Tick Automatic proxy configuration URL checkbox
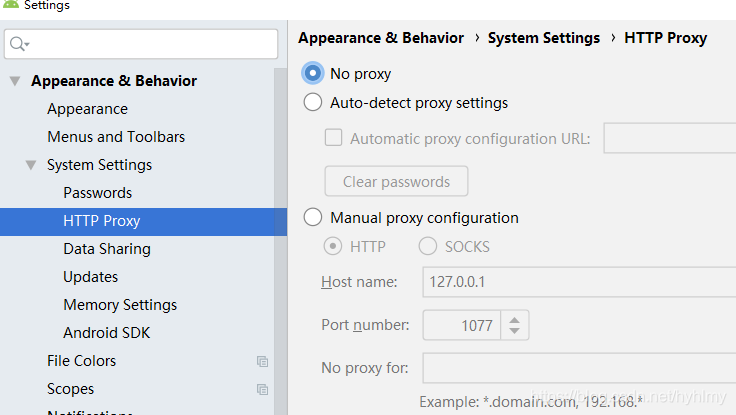 [333, 138]
